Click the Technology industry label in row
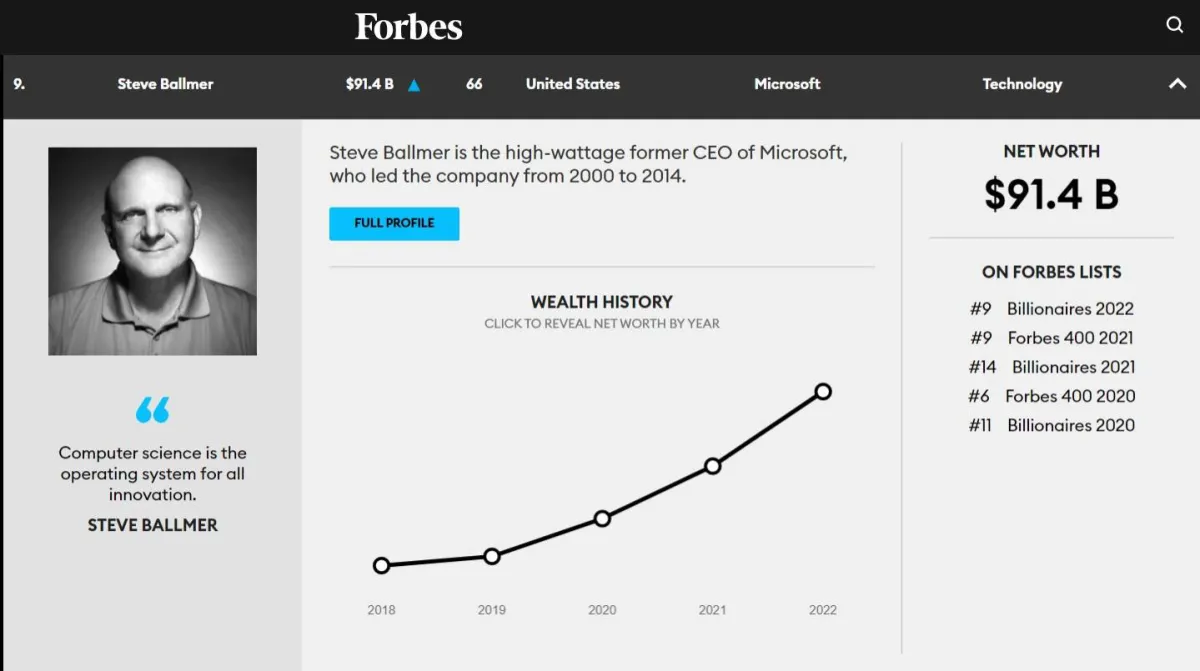1200x671 pixels. (1022, 84)
